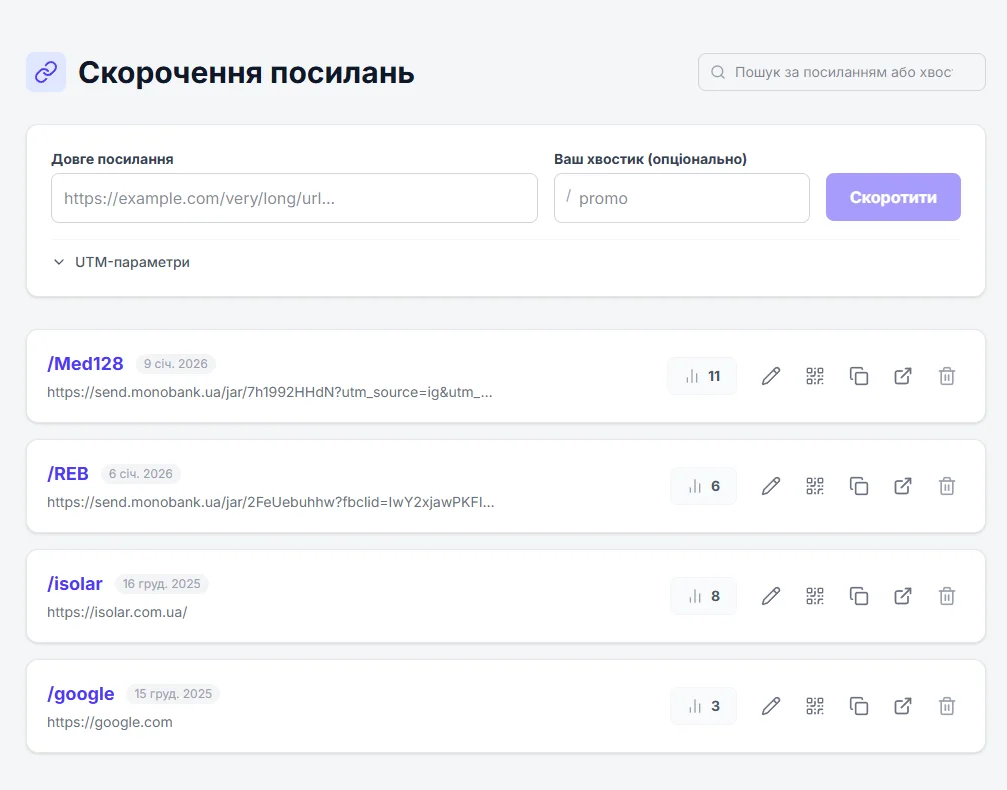Click the date badge 9 січ. 2026
The image size is (1007, 790).
[175, 364]
